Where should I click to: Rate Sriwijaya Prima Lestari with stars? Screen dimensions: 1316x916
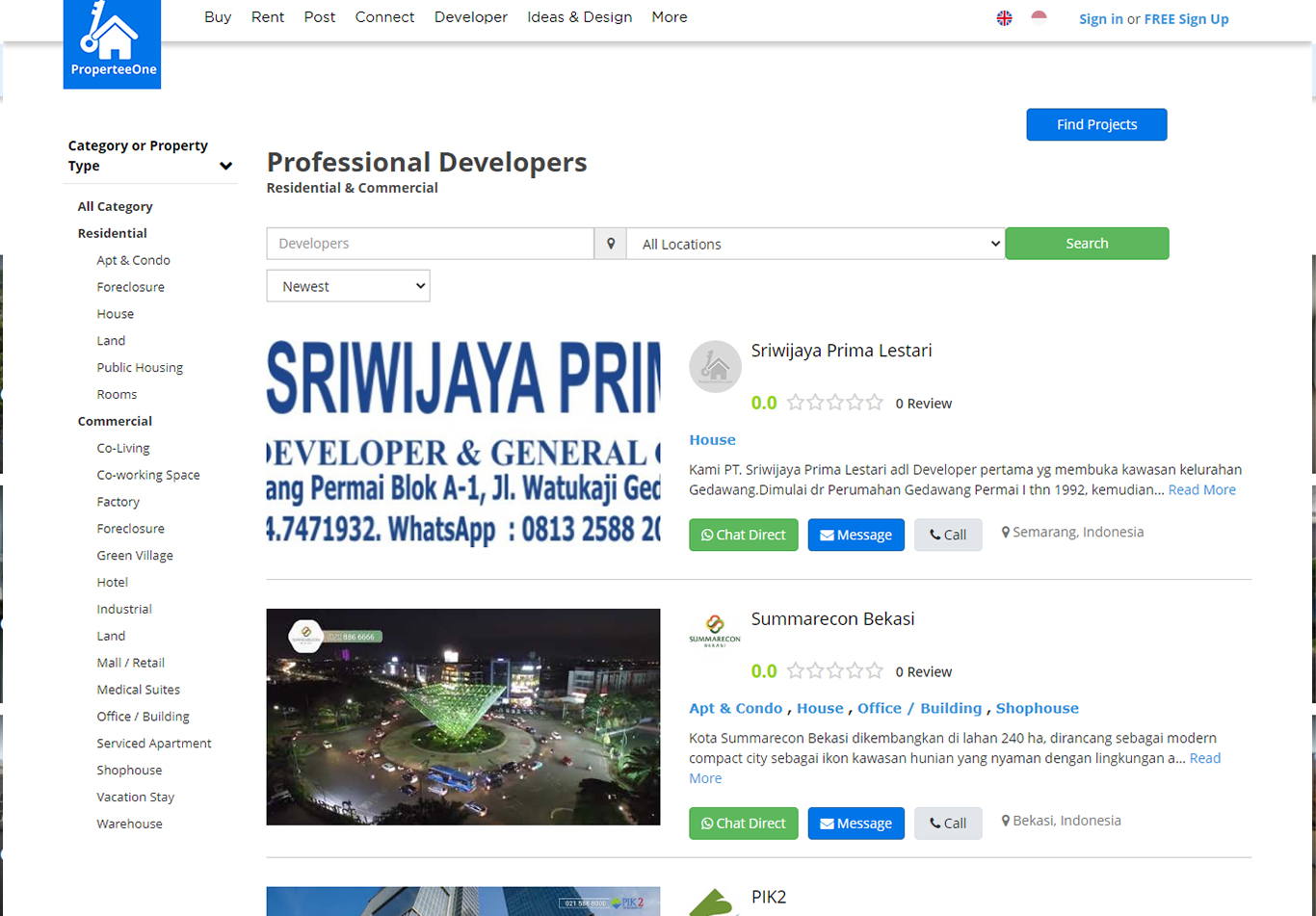[834, 403]
